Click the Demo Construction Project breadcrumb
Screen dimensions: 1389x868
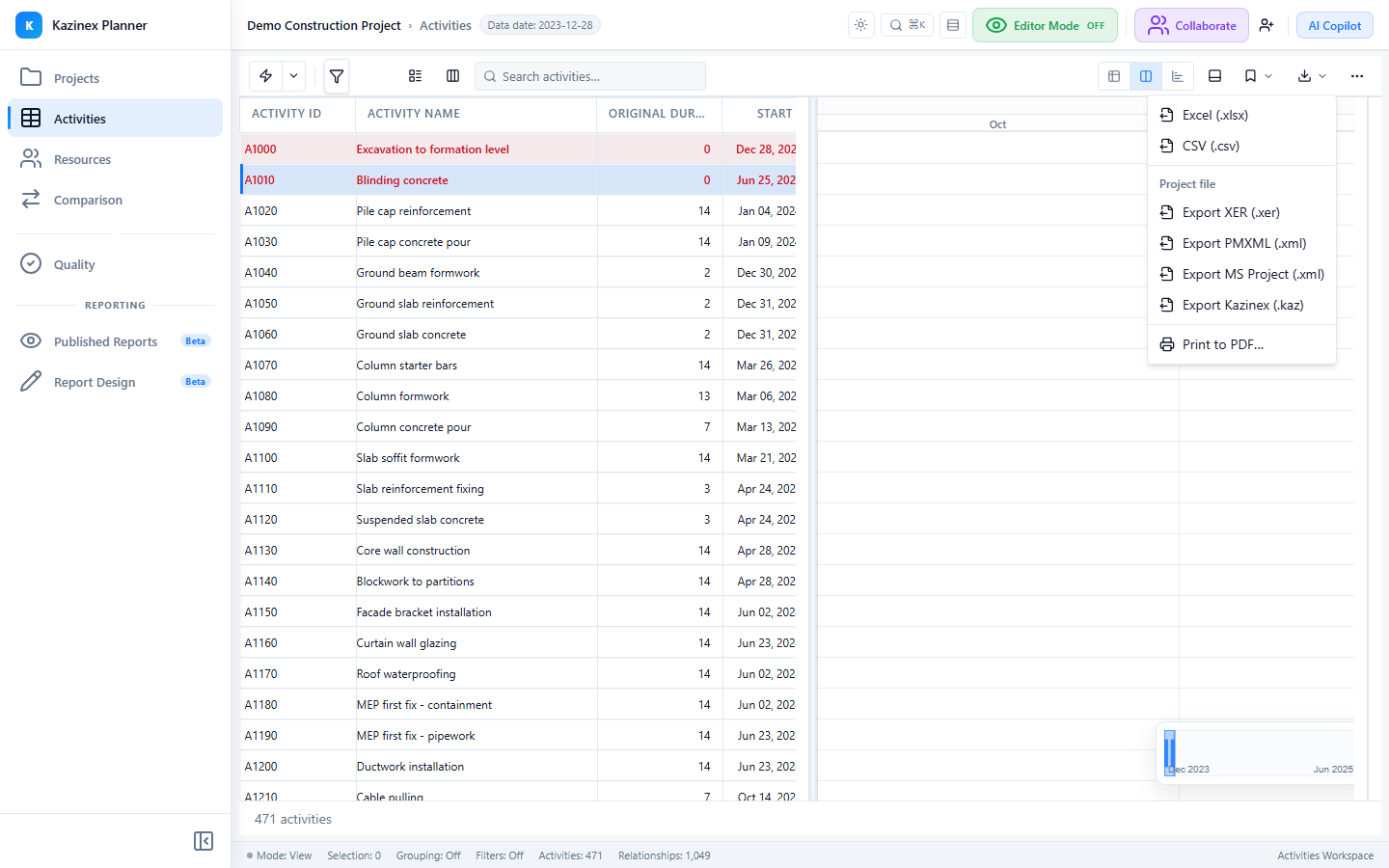323,25
